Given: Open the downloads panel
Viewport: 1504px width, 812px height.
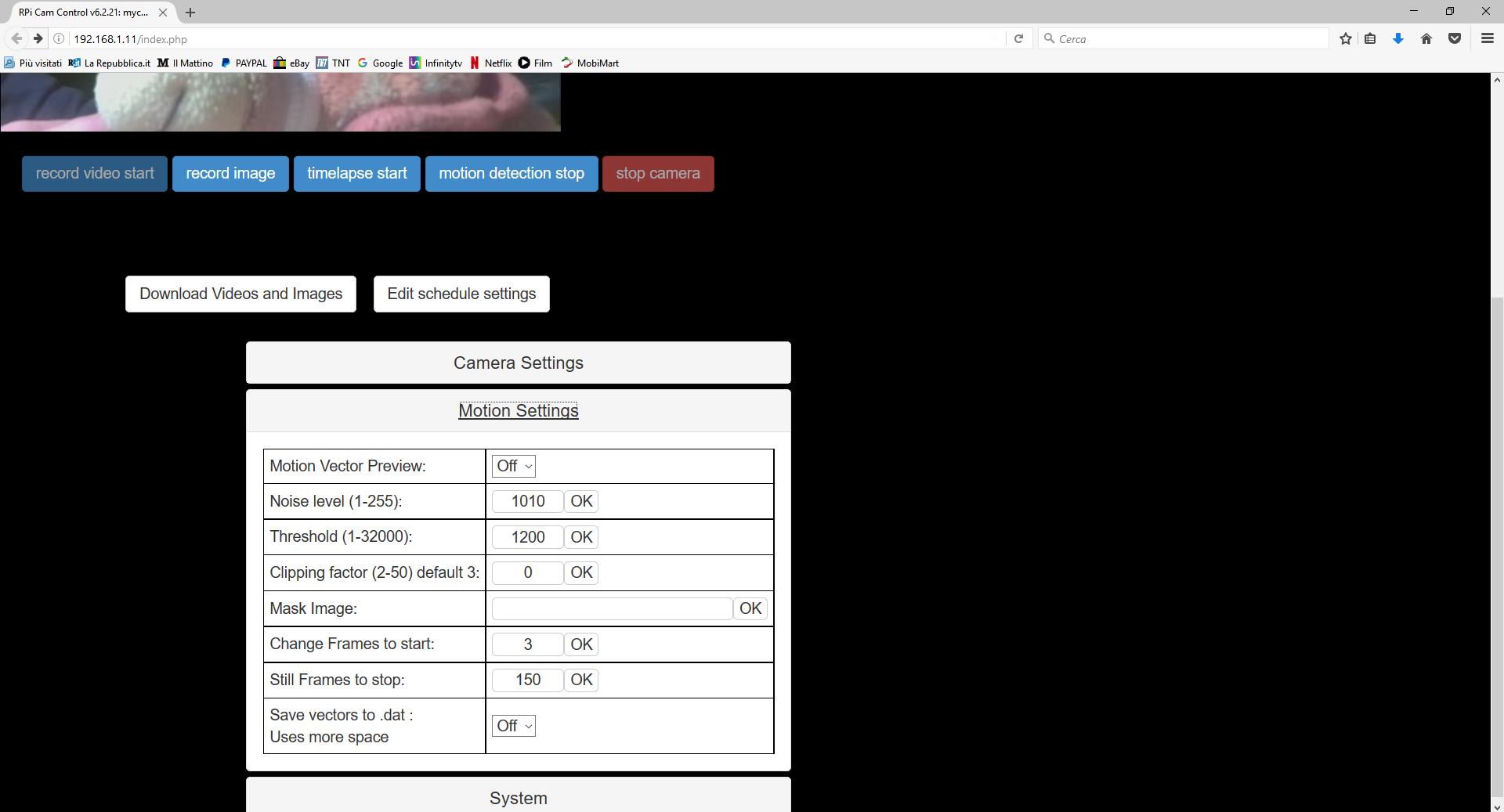Looking at the screenshot, I should (1398, 38).
